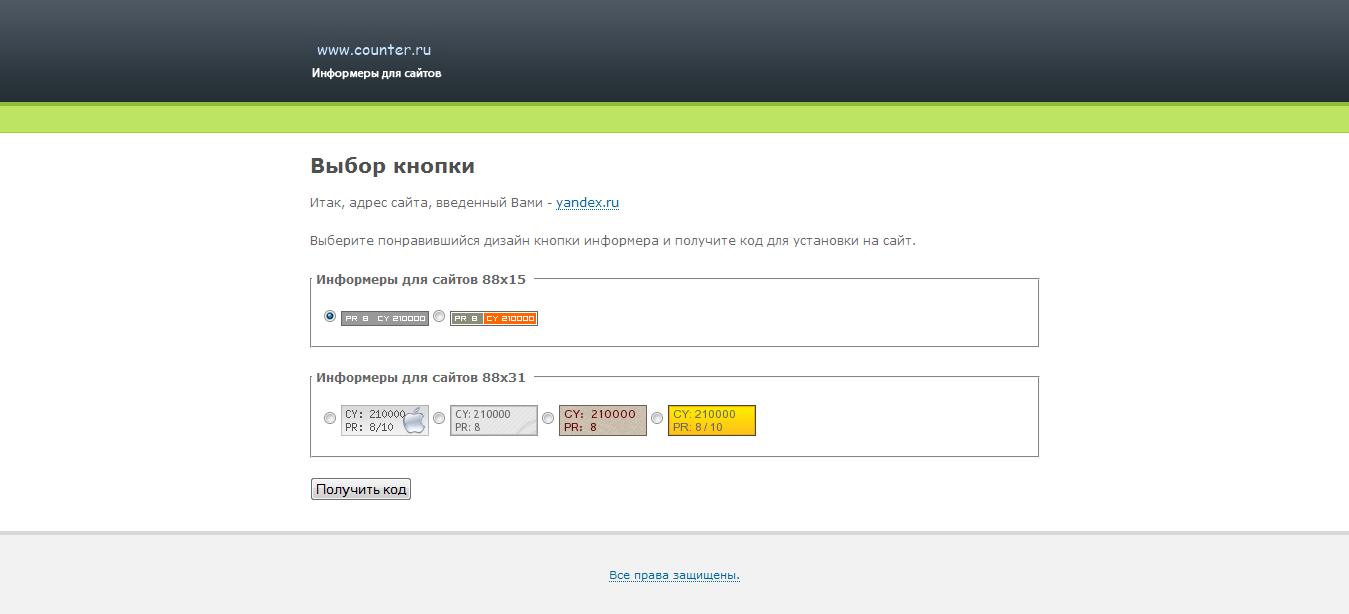Click the Все права защищены footer link

[674, 575]
